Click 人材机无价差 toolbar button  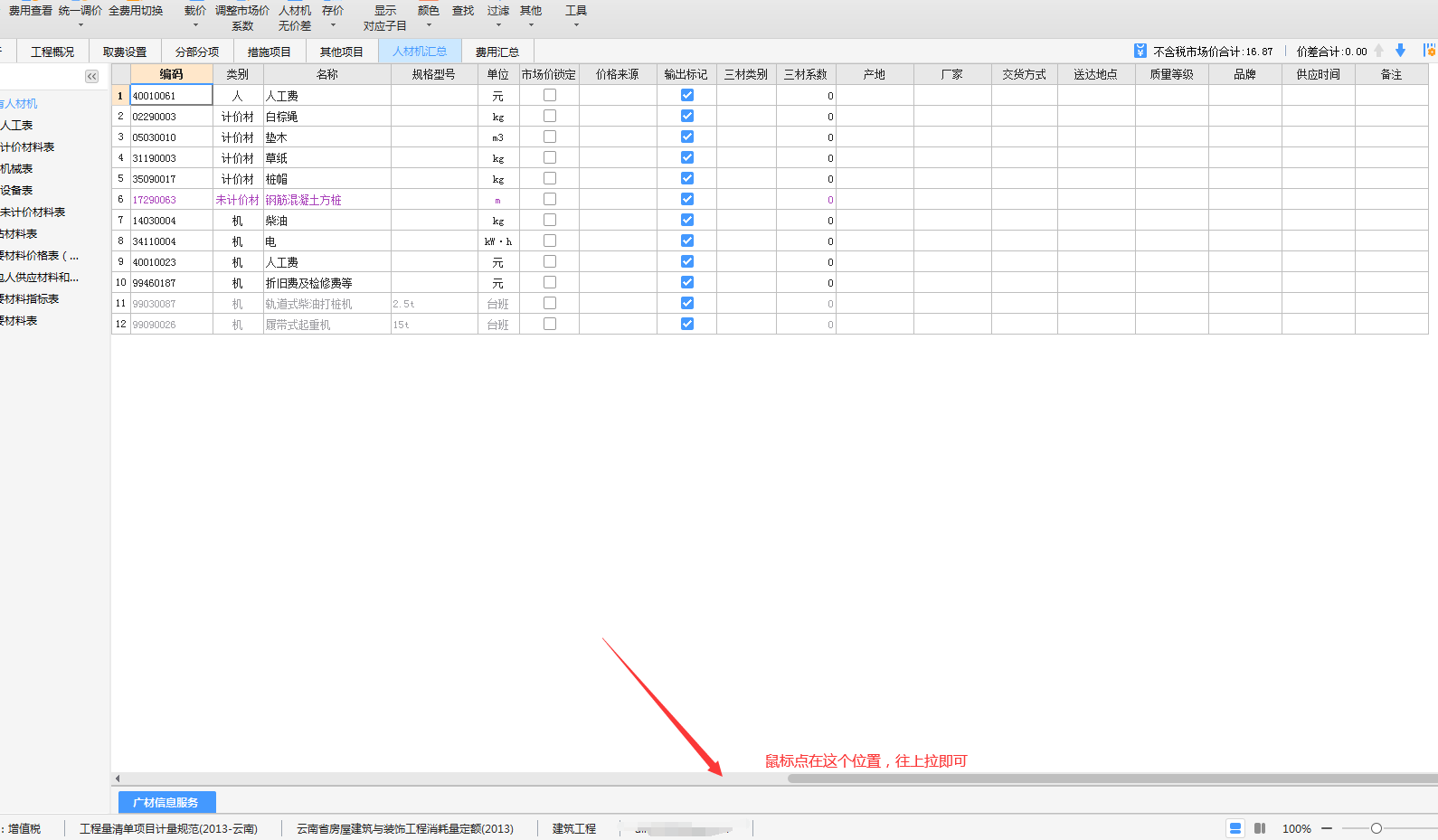[x=295, y=18]
